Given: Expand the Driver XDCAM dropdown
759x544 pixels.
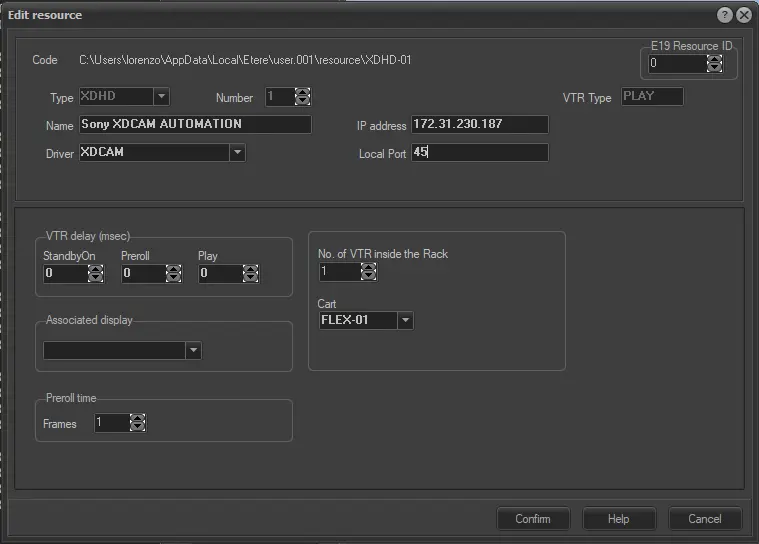Looking at the screenshot, I should point(237,153).
